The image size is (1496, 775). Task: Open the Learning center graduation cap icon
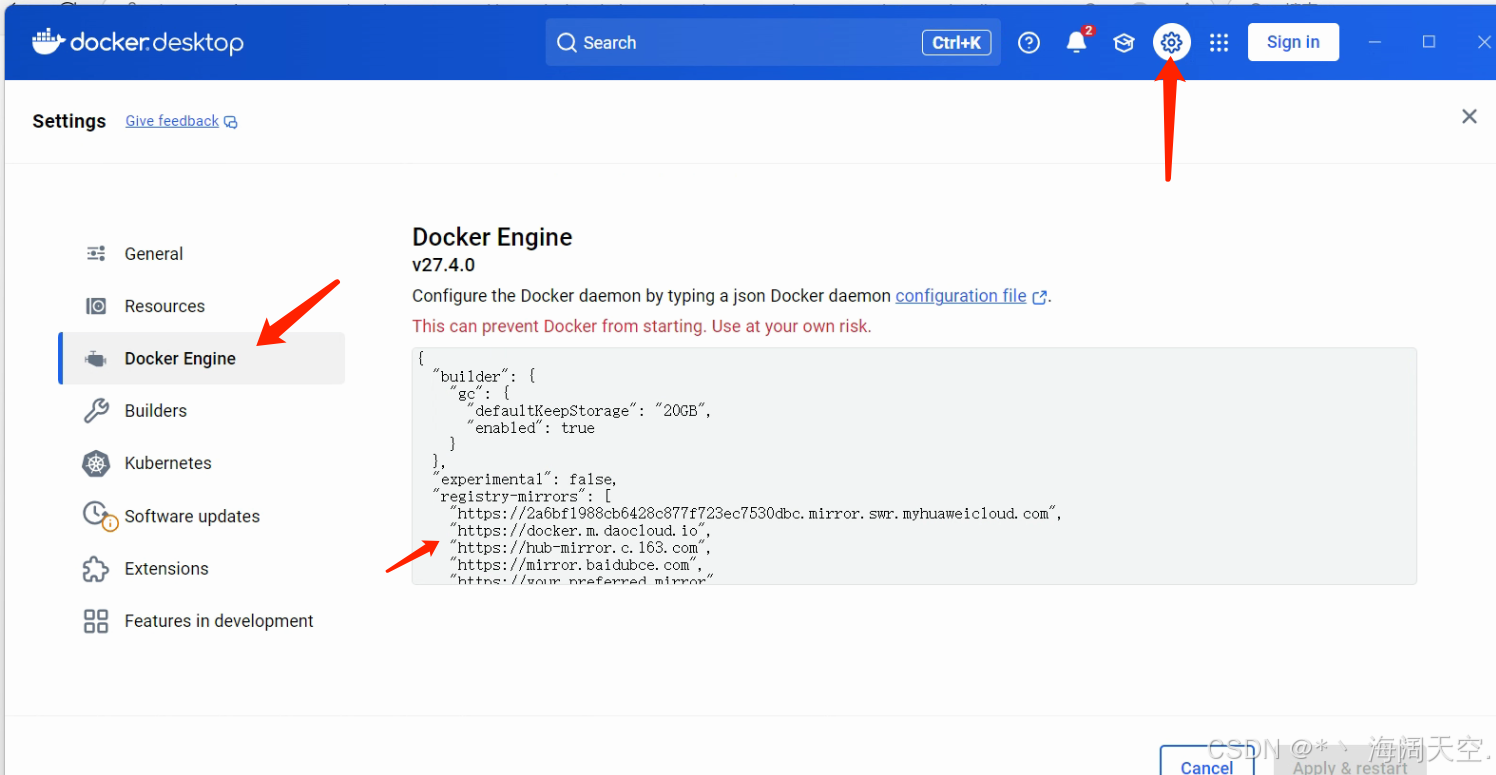(x=1124, y=42)
